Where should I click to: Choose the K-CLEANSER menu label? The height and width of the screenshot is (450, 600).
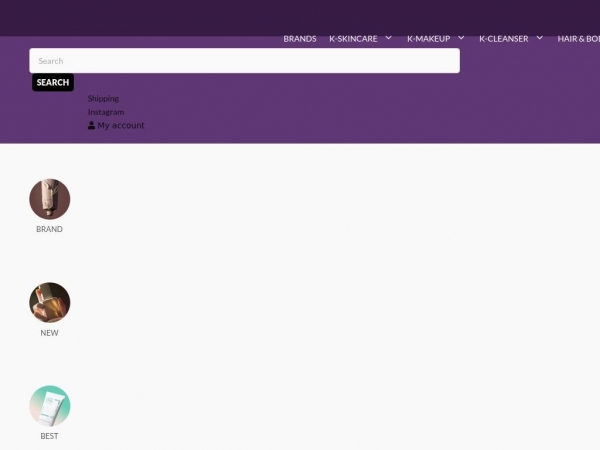pyautogui.click(x=503, y=39)
